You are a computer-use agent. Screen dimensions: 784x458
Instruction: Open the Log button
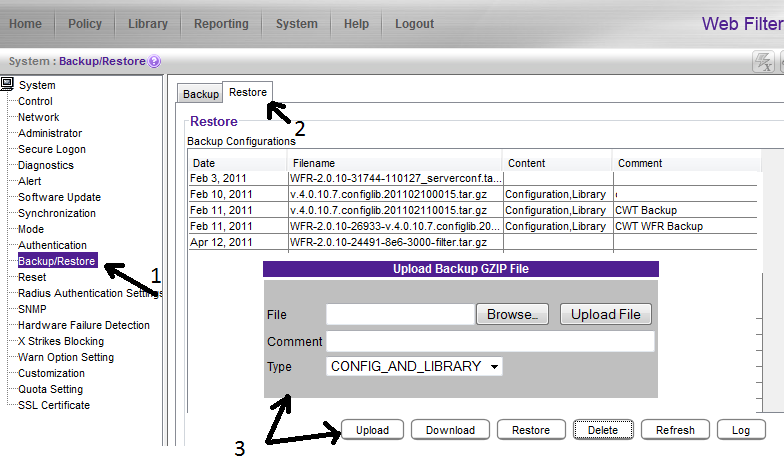point(741,430)
